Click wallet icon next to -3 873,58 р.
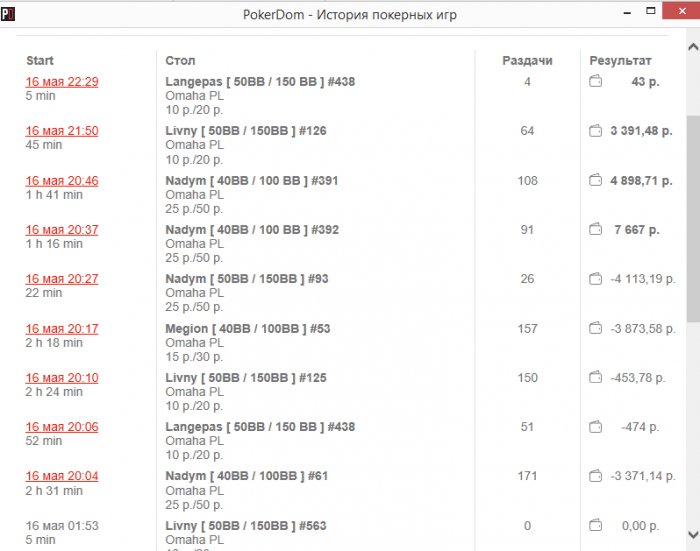This screenshot has height=551, width=700. point(596,329)
